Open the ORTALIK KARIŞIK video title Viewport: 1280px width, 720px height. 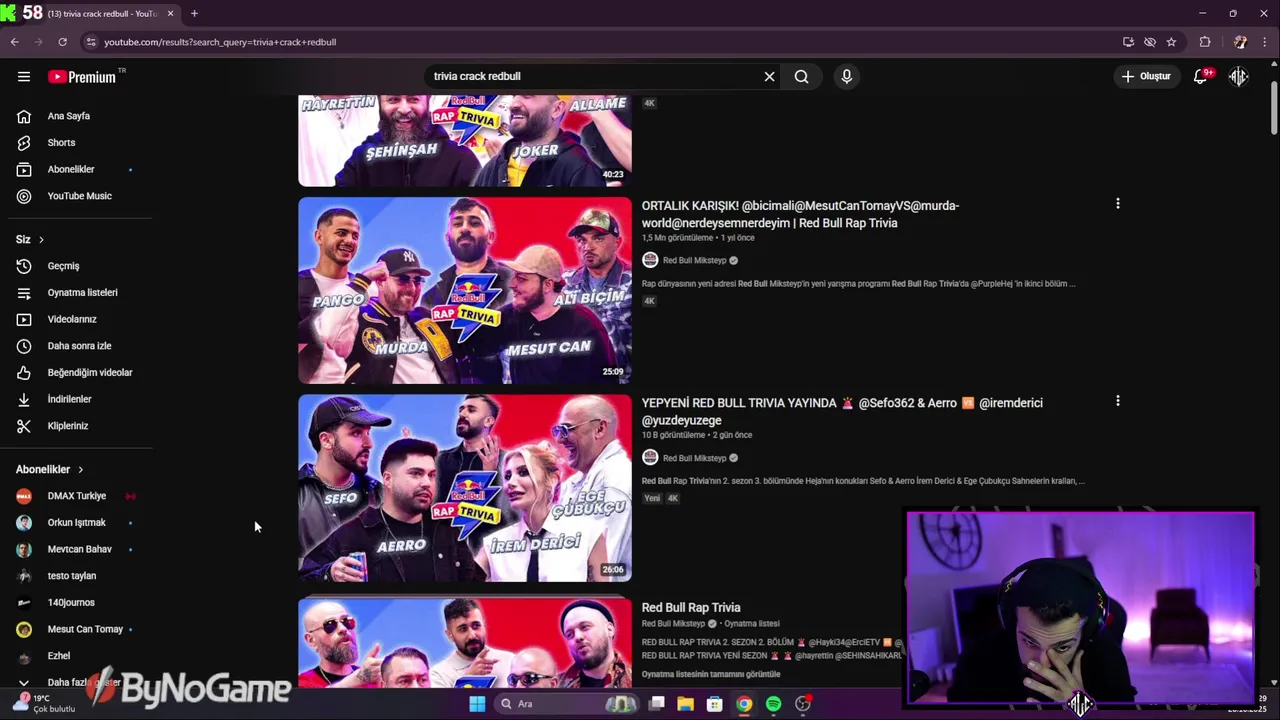[x=800, y=214]
